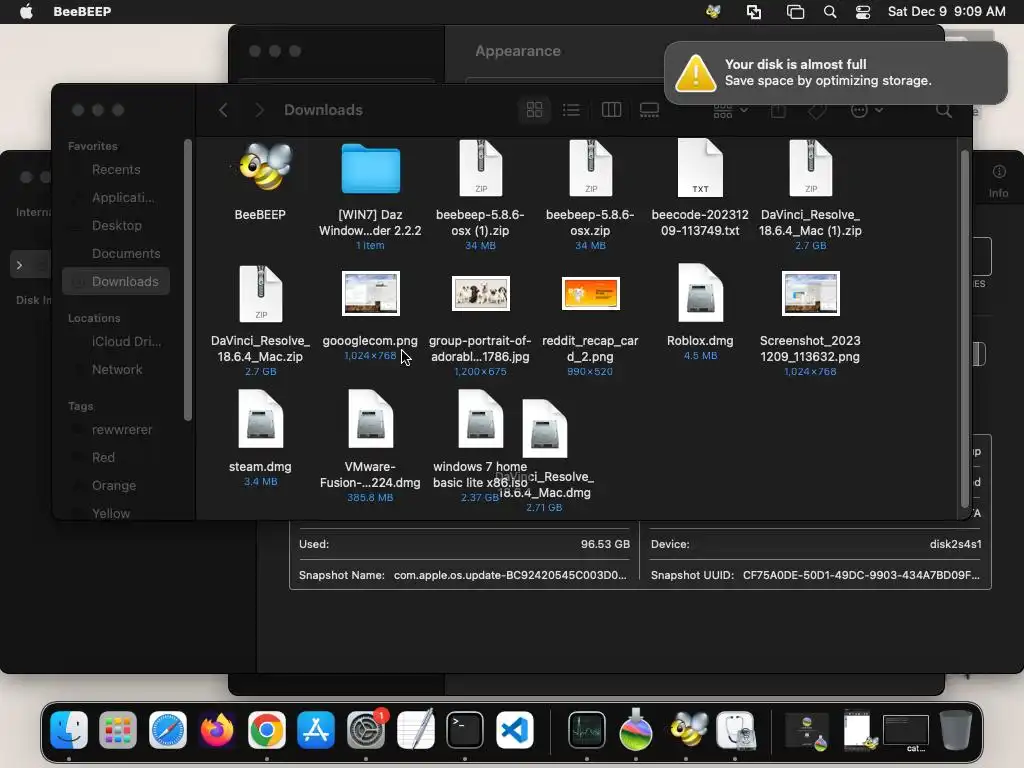Click the Finder search icon

pos(944,110)
